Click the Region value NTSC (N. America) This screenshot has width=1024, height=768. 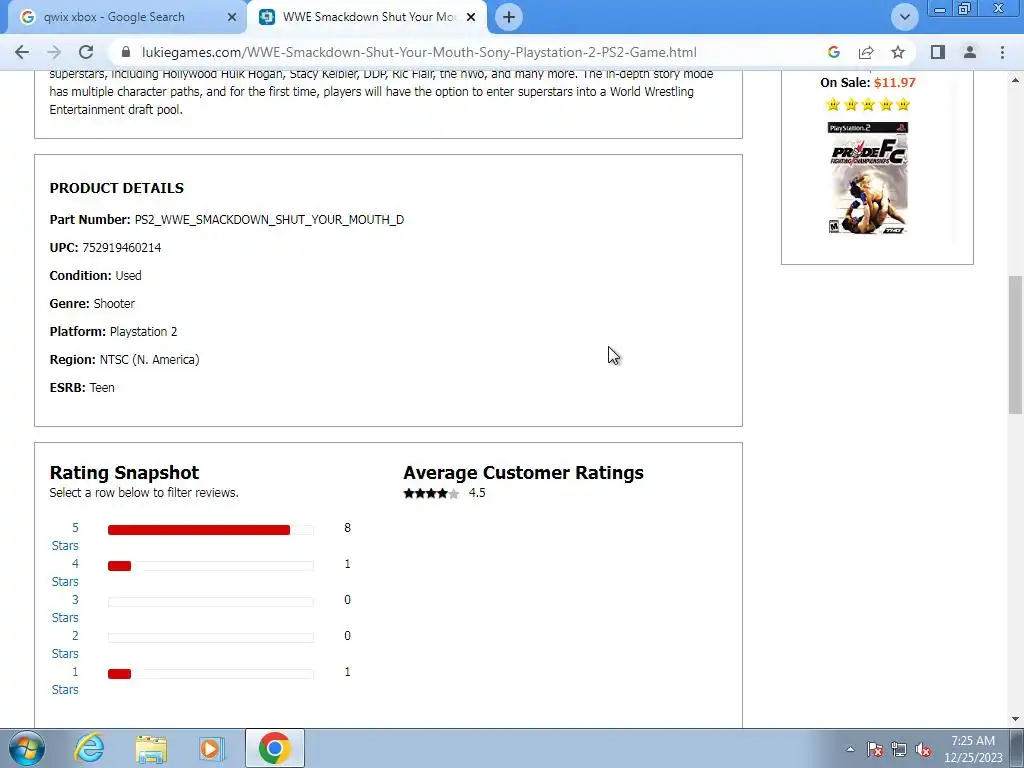pos(150,360)
